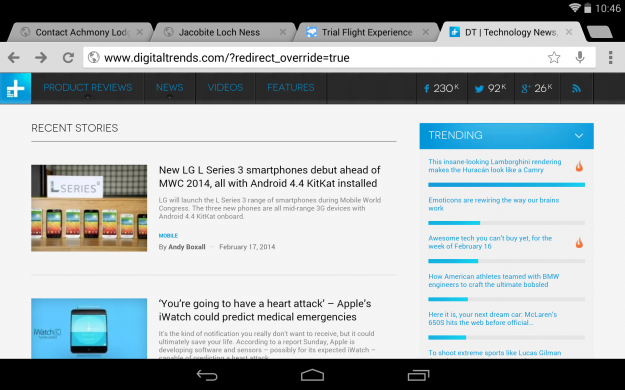Open the Features section
The width and height of the screenshot is (625, 390).
pos(291,88)
